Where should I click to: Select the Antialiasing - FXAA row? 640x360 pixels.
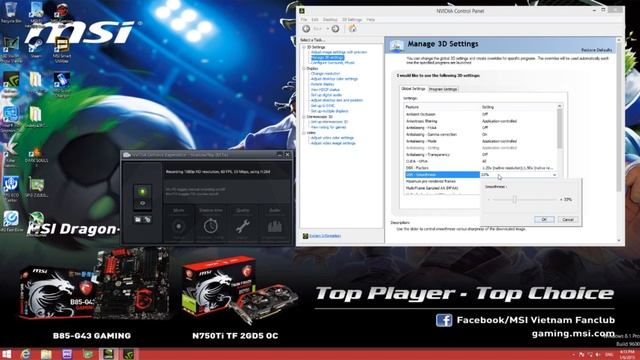(480, 128)
